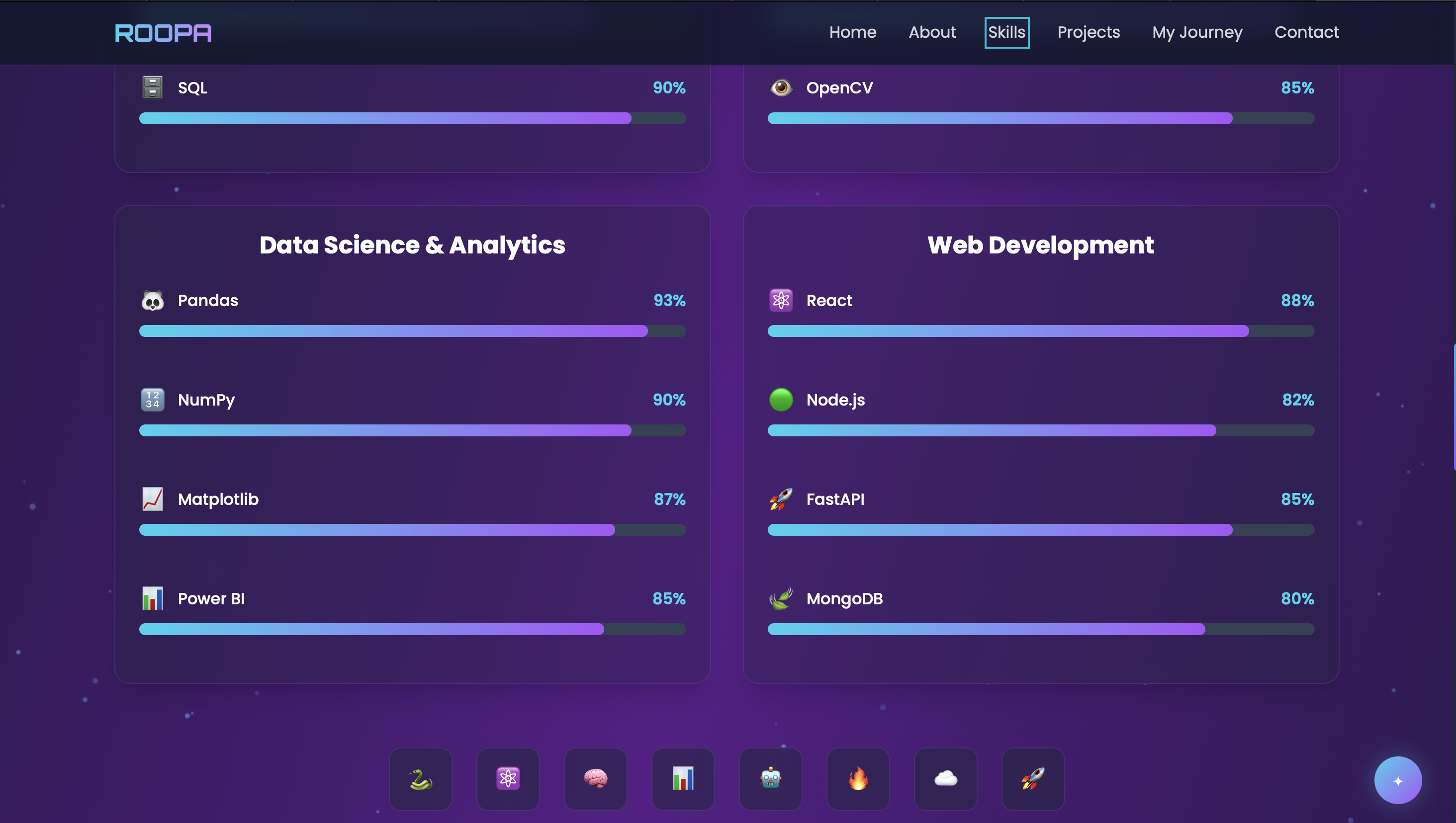Image resolution: width=1456 pixels, height=823 pixels.
Task: Click the NumPy progress bar
Action: (413, 430)
